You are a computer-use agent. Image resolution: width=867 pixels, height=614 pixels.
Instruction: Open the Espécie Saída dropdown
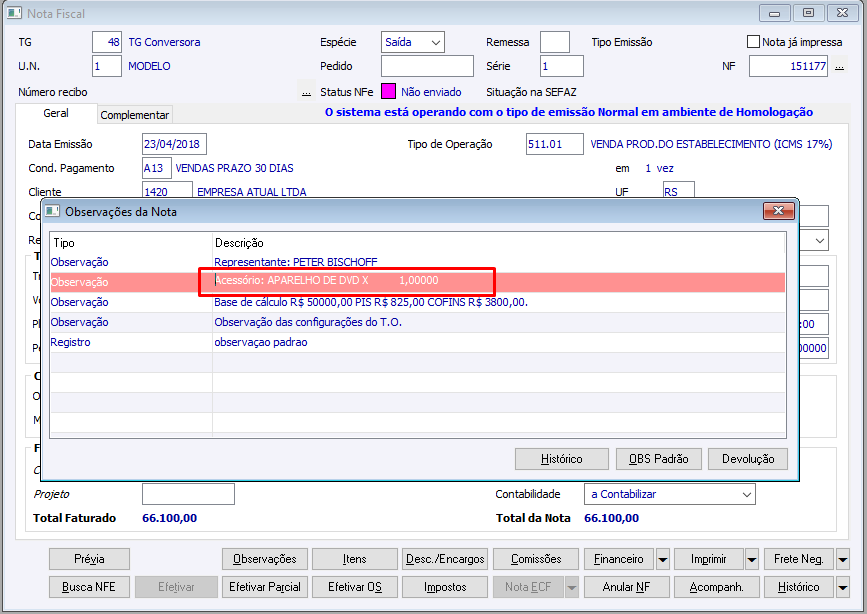click(436, 42)
